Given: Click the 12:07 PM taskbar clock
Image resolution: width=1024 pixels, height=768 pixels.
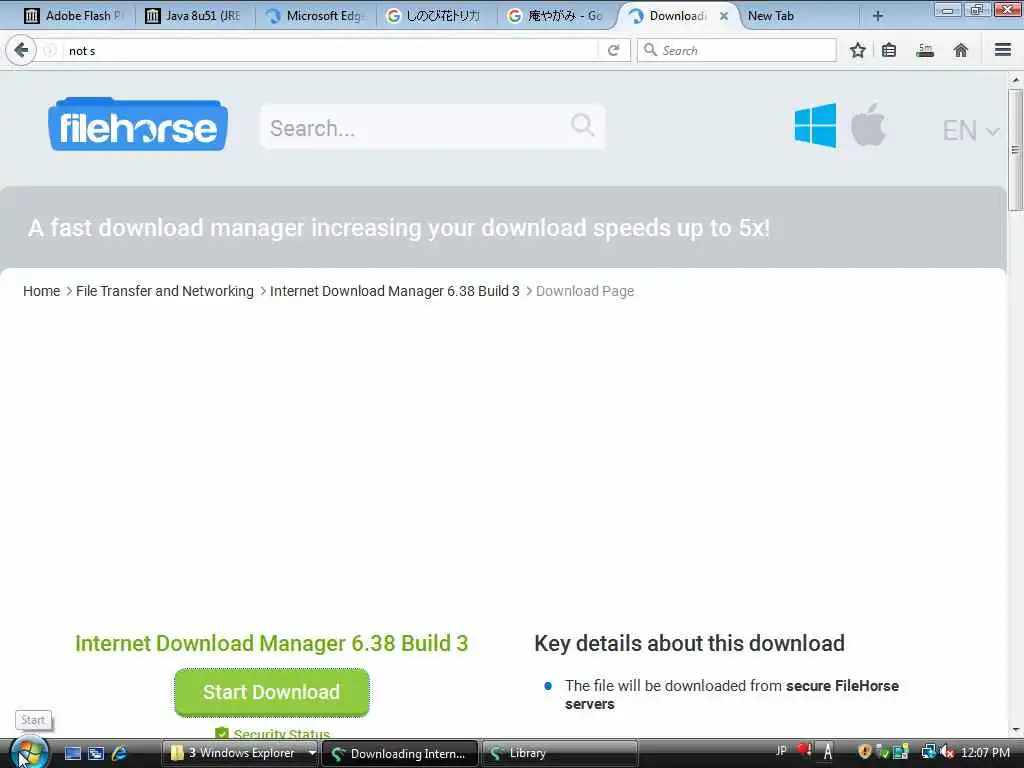Looking at the screenshot, I should click(x=985, y=753).
